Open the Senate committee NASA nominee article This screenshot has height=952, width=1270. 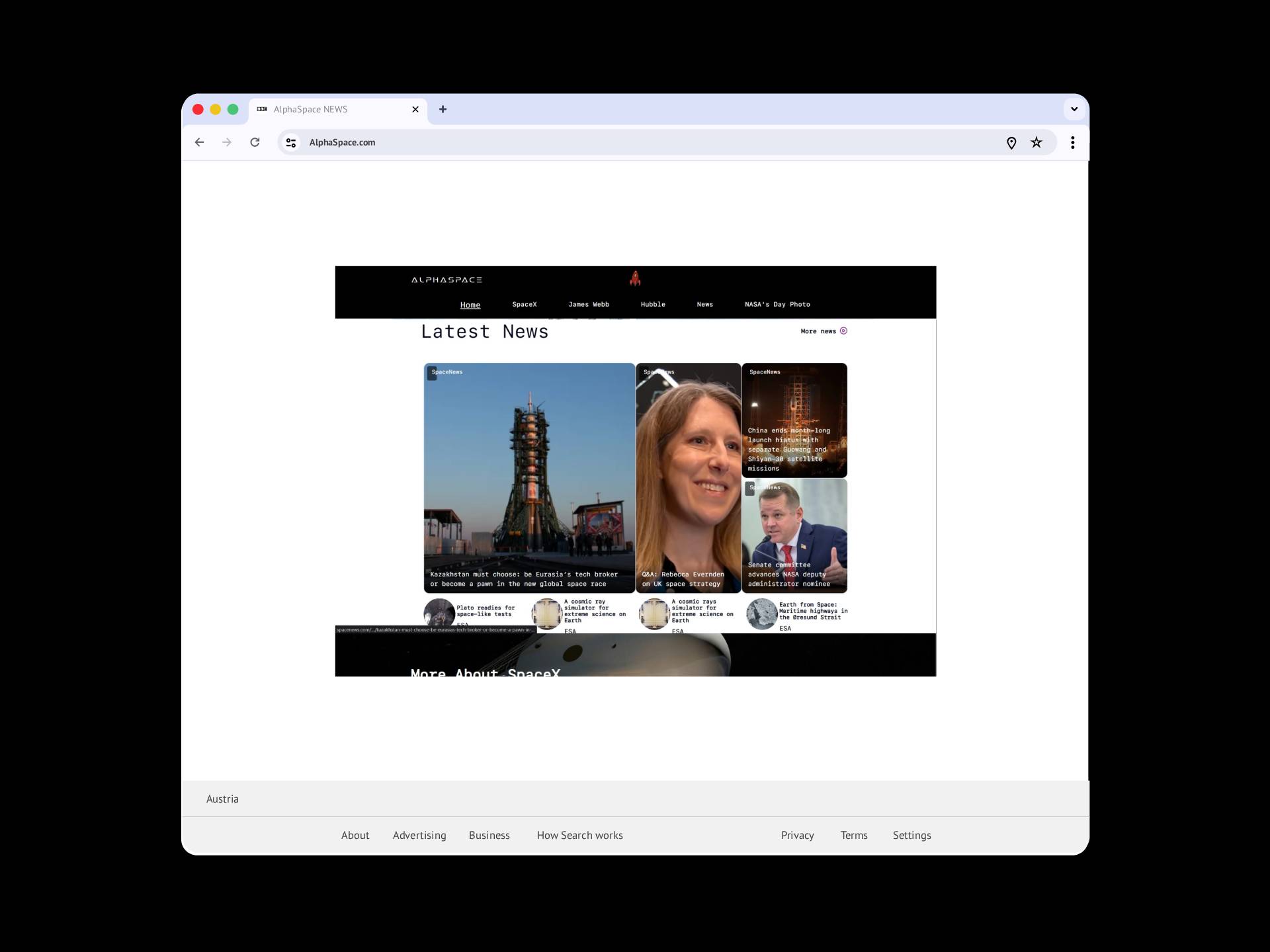[x=794, y=536]
